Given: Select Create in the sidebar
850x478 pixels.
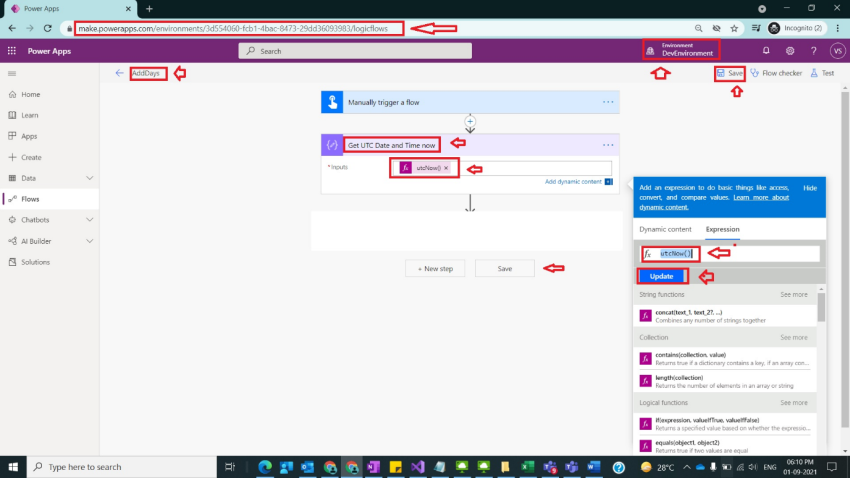Looking at the screenshot, I should pyautogui.click(x=31, y=157).
